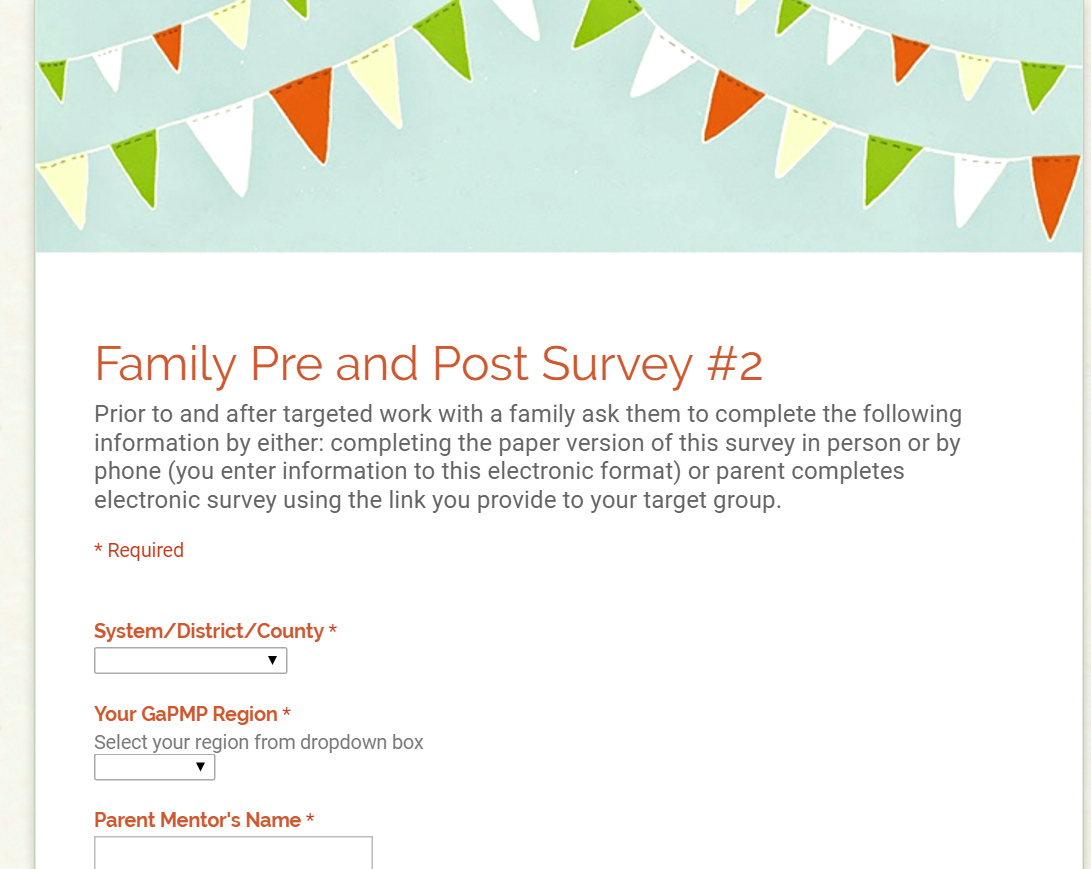Click the System/District/County question label
The width and height of the screenshot is (1091, 869).
pyautogui.click(x=209, y=631)
